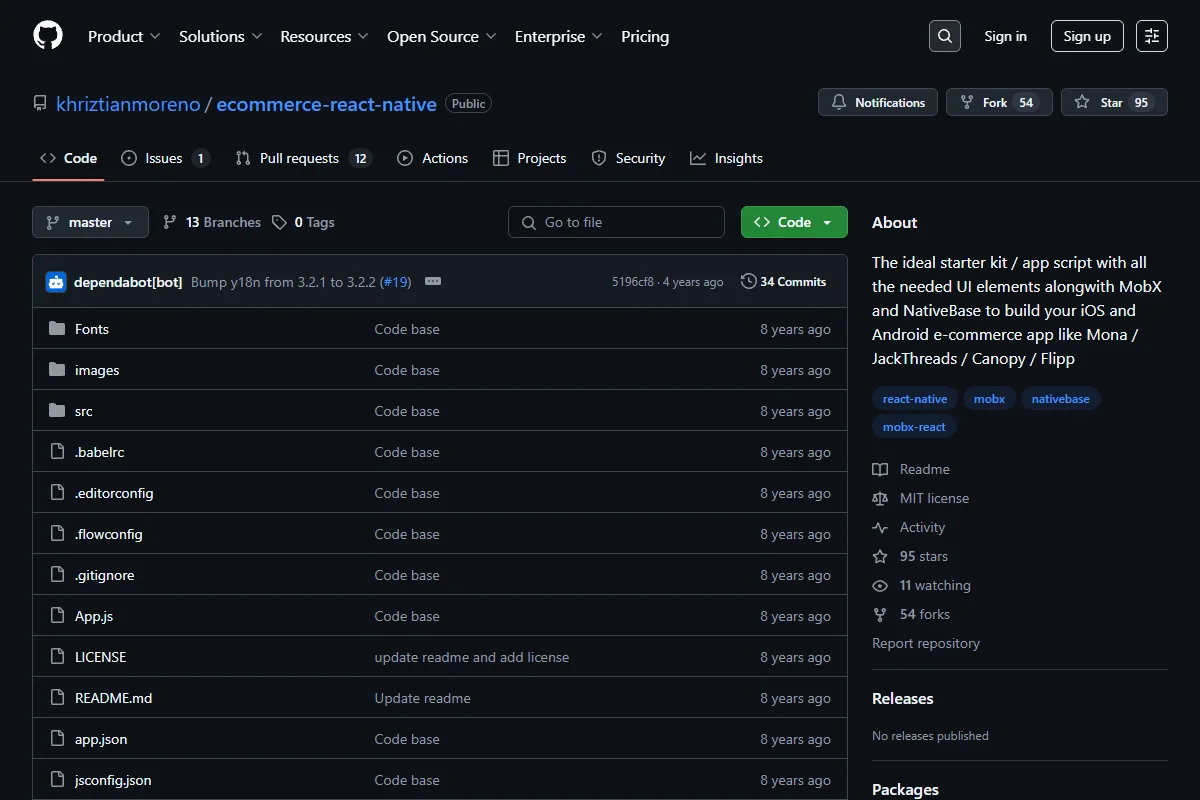Expand the Solutions menu dropdown
Image resolution: width=1200 pixels, height=800 pixels.
coord(221,36)
